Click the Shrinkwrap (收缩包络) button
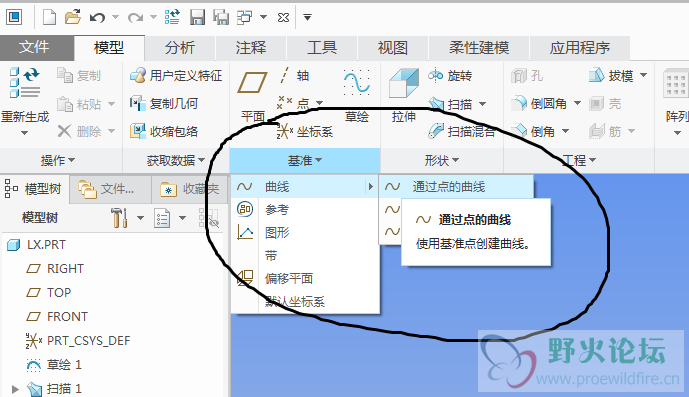 pyautogui.click(x=164, y=131)
